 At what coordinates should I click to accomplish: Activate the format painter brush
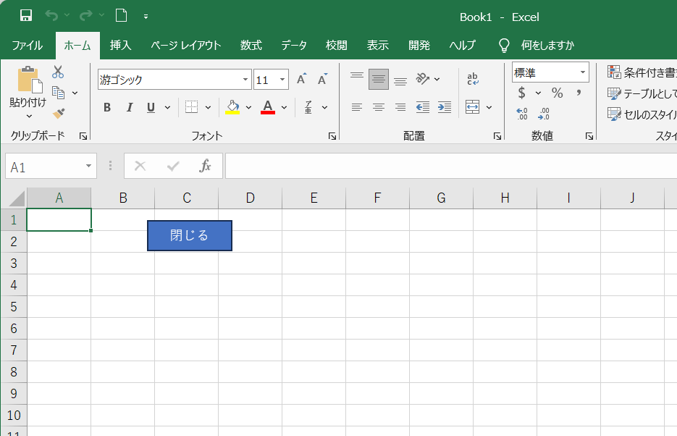[58, 113]
